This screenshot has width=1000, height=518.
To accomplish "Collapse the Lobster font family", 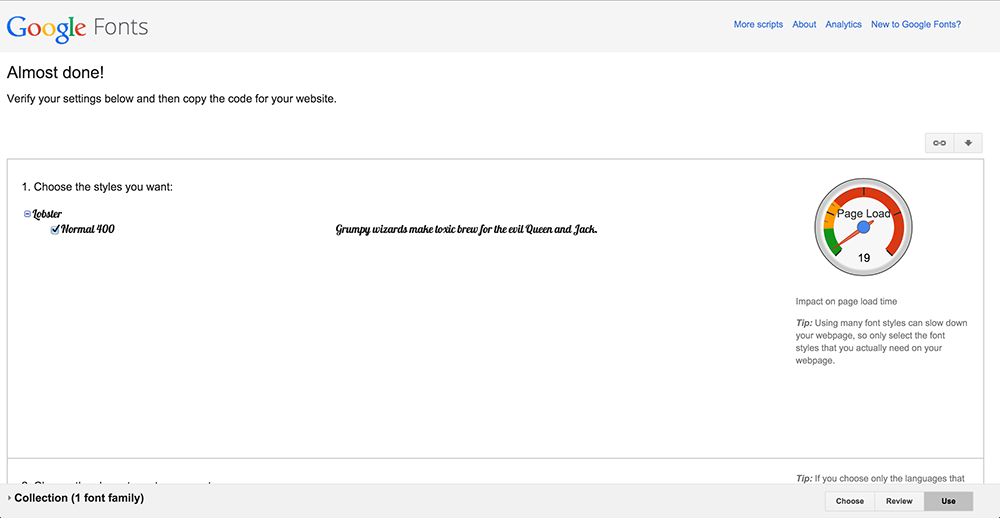I will (x=27, y=214).
